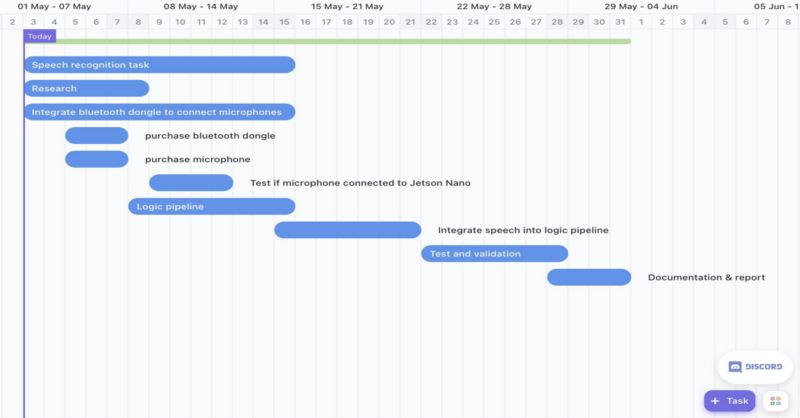Select the Documentation & report bar
The image size is (800, 418).
click(589, 277)
